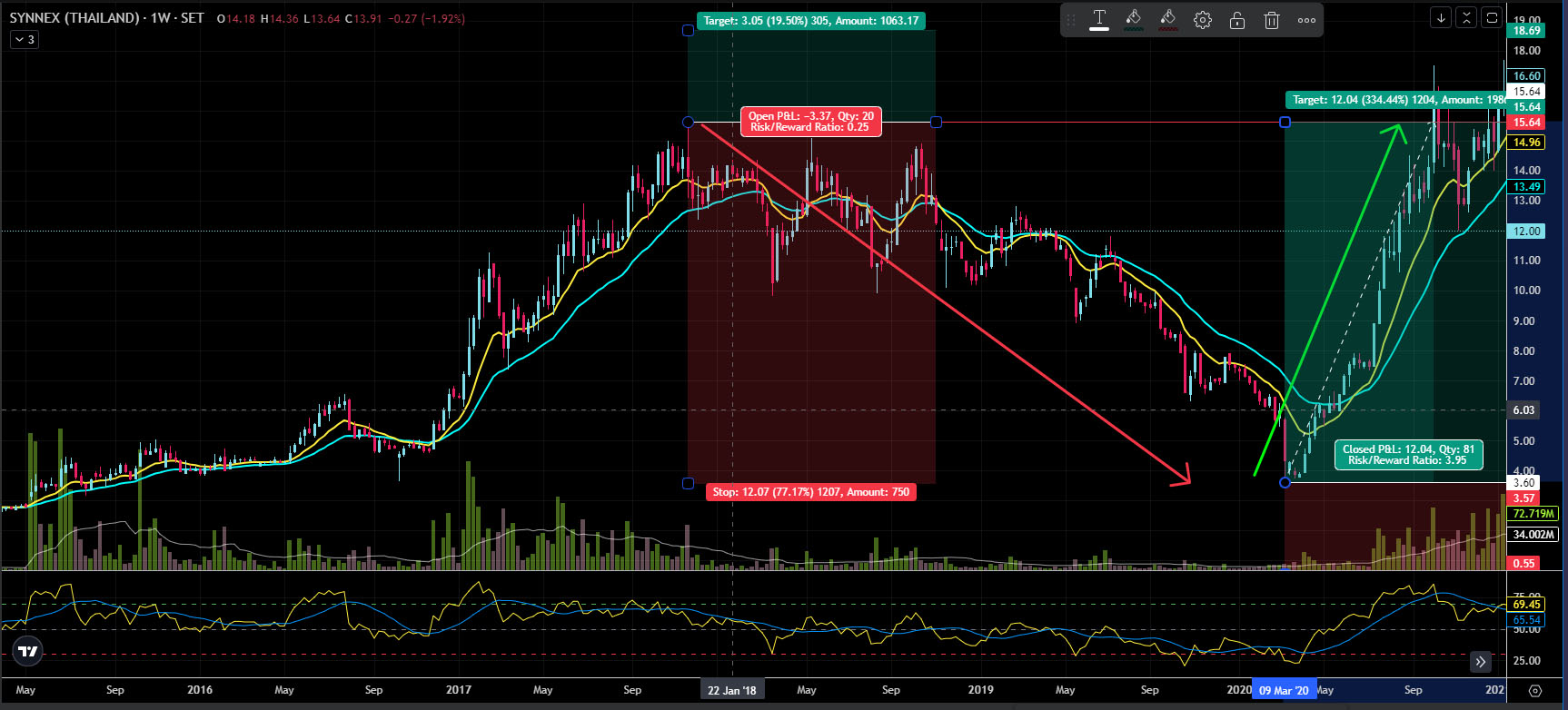
Task: Click the Closed P&L 12.04 label
Action: click(1408, 455)
